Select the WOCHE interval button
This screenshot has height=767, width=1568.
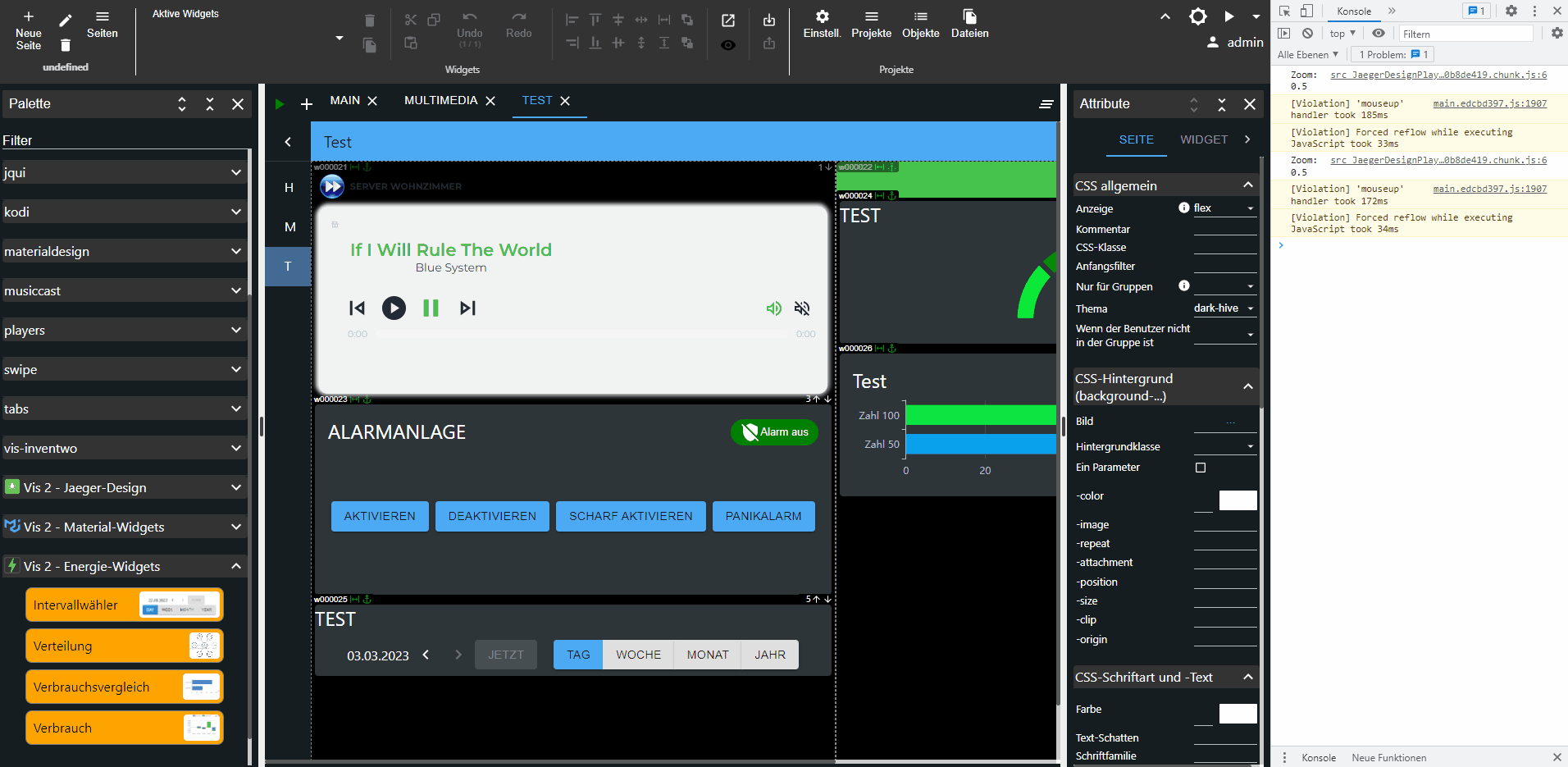(638, 655)
